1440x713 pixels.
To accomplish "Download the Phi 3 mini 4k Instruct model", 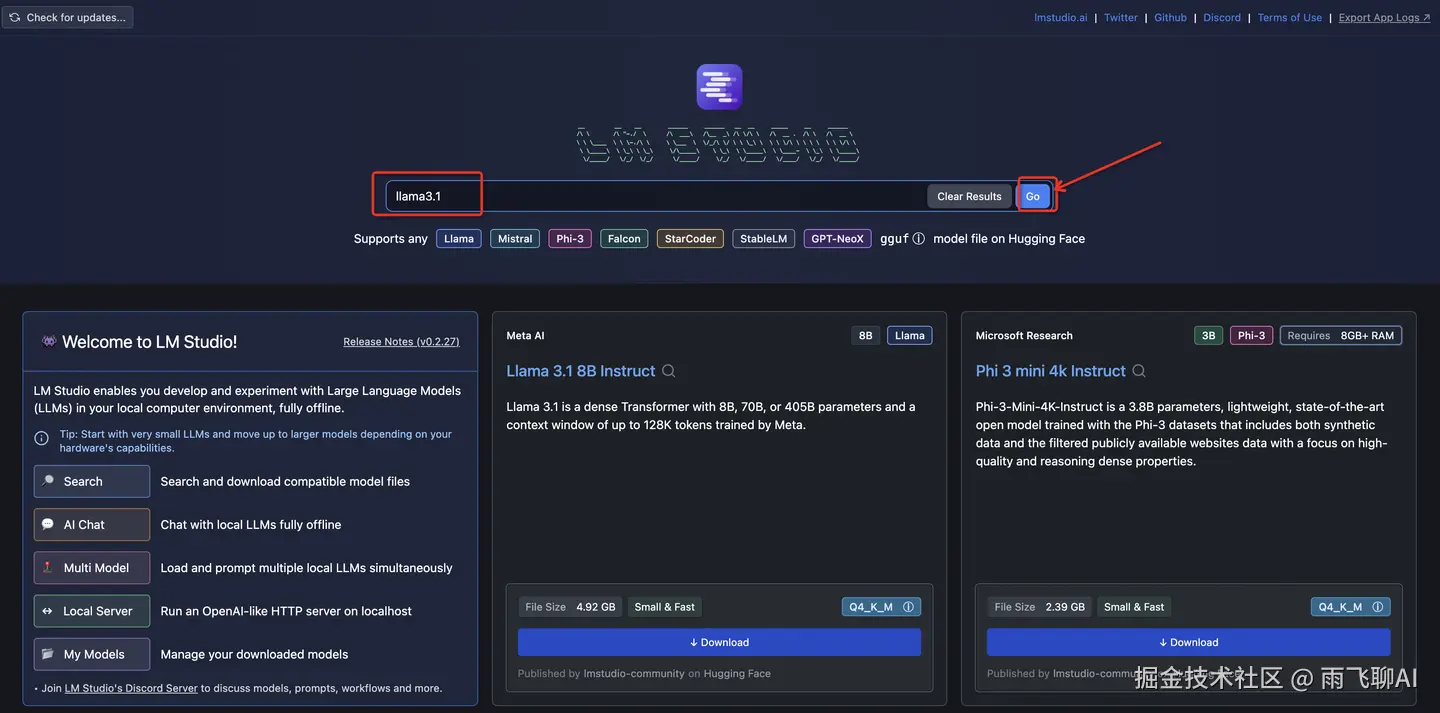I will pos(1188,642).
